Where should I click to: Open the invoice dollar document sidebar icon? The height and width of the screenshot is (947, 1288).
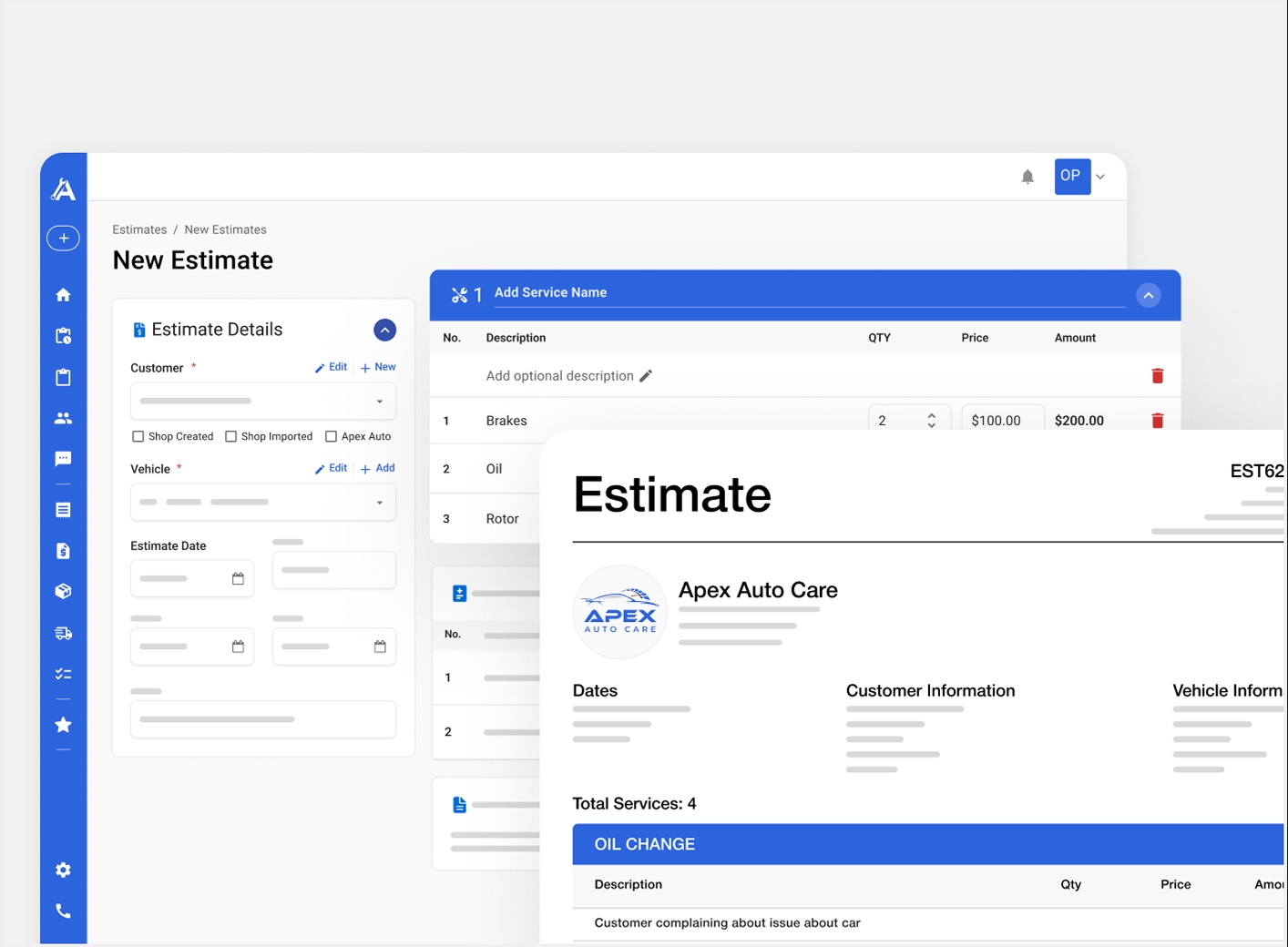[63, 551]
